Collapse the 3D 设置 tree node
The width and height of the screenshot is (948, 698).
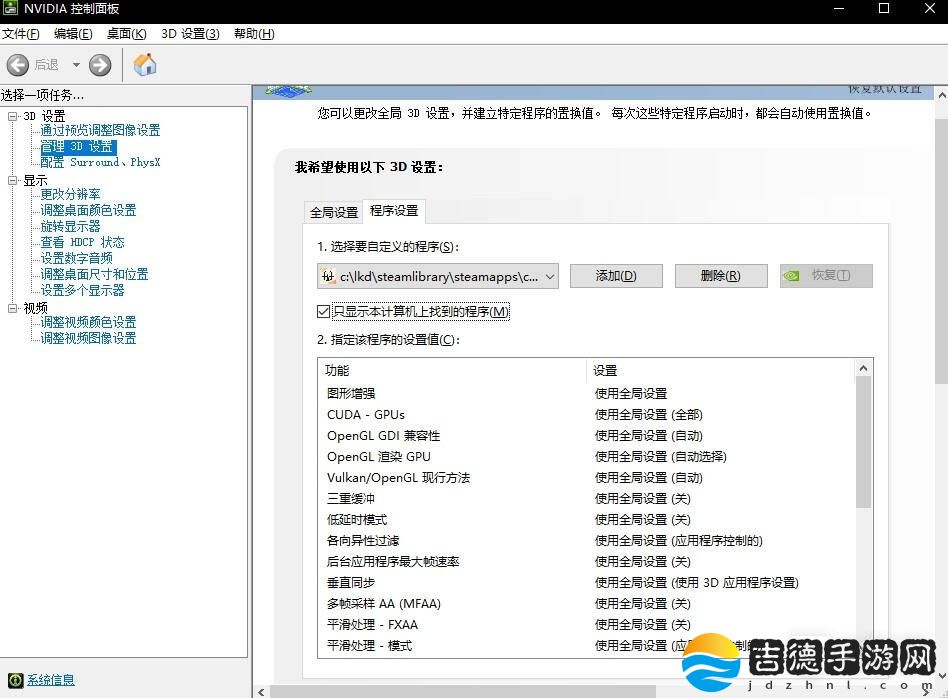pos(12,116)
